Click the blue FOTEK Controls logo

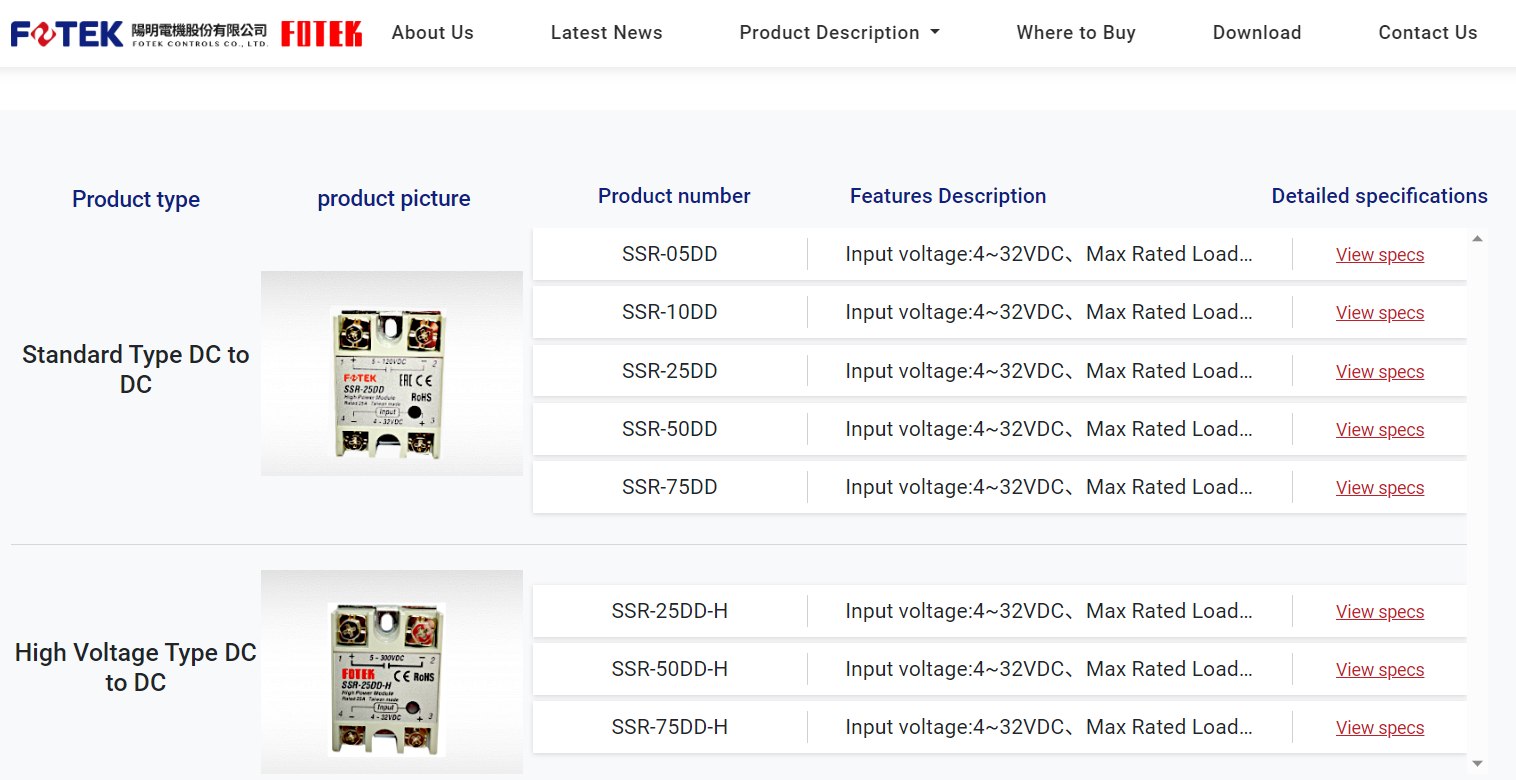click(x=139, y=34)
